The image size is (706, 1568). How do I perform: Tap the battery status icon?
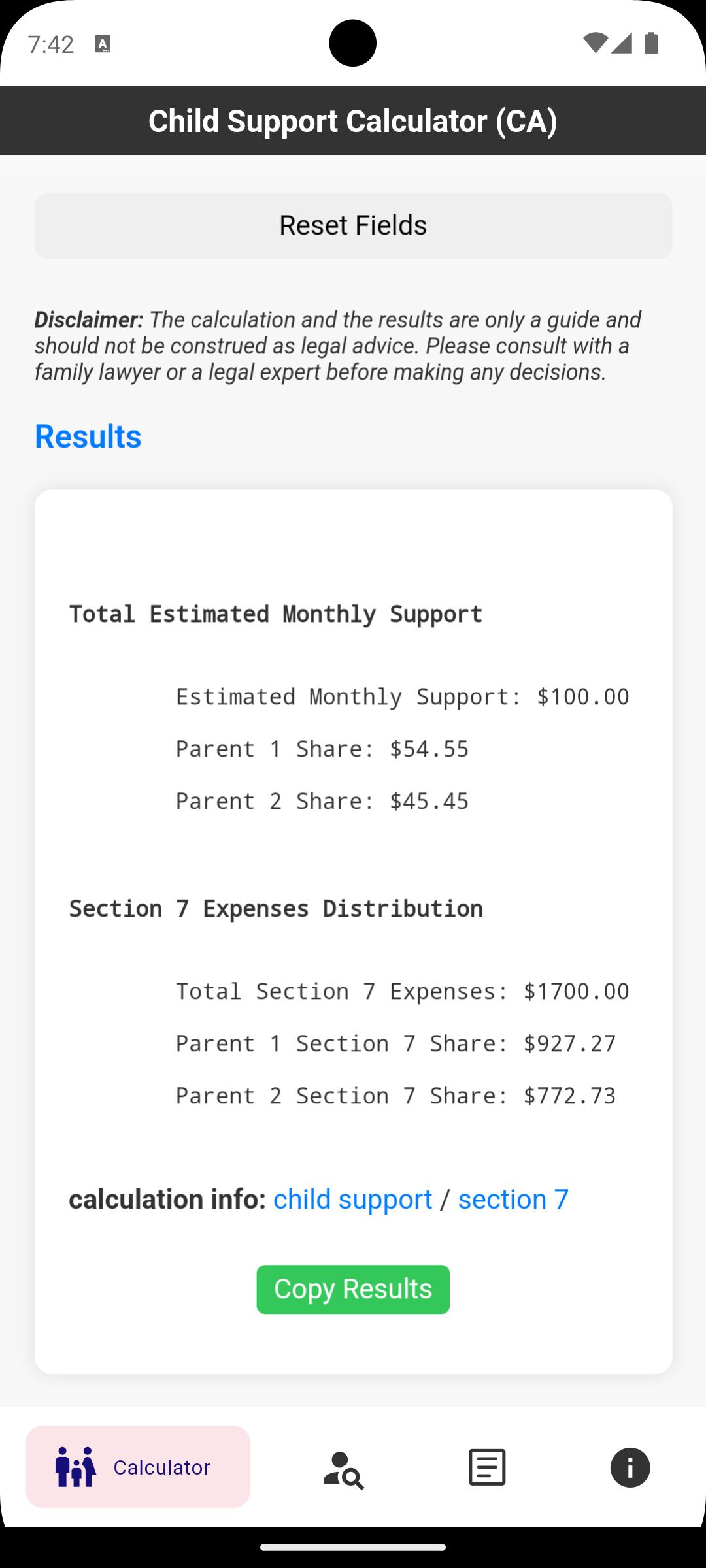[x=650, y=43]
